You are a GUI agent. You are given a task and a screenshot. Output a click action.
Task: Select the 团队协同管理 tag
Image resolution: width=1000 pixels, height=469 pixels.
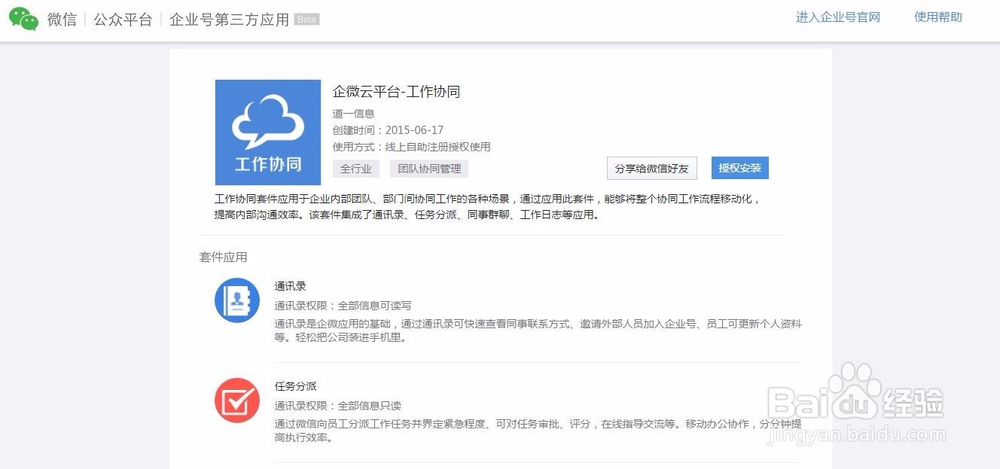[429, 168]
